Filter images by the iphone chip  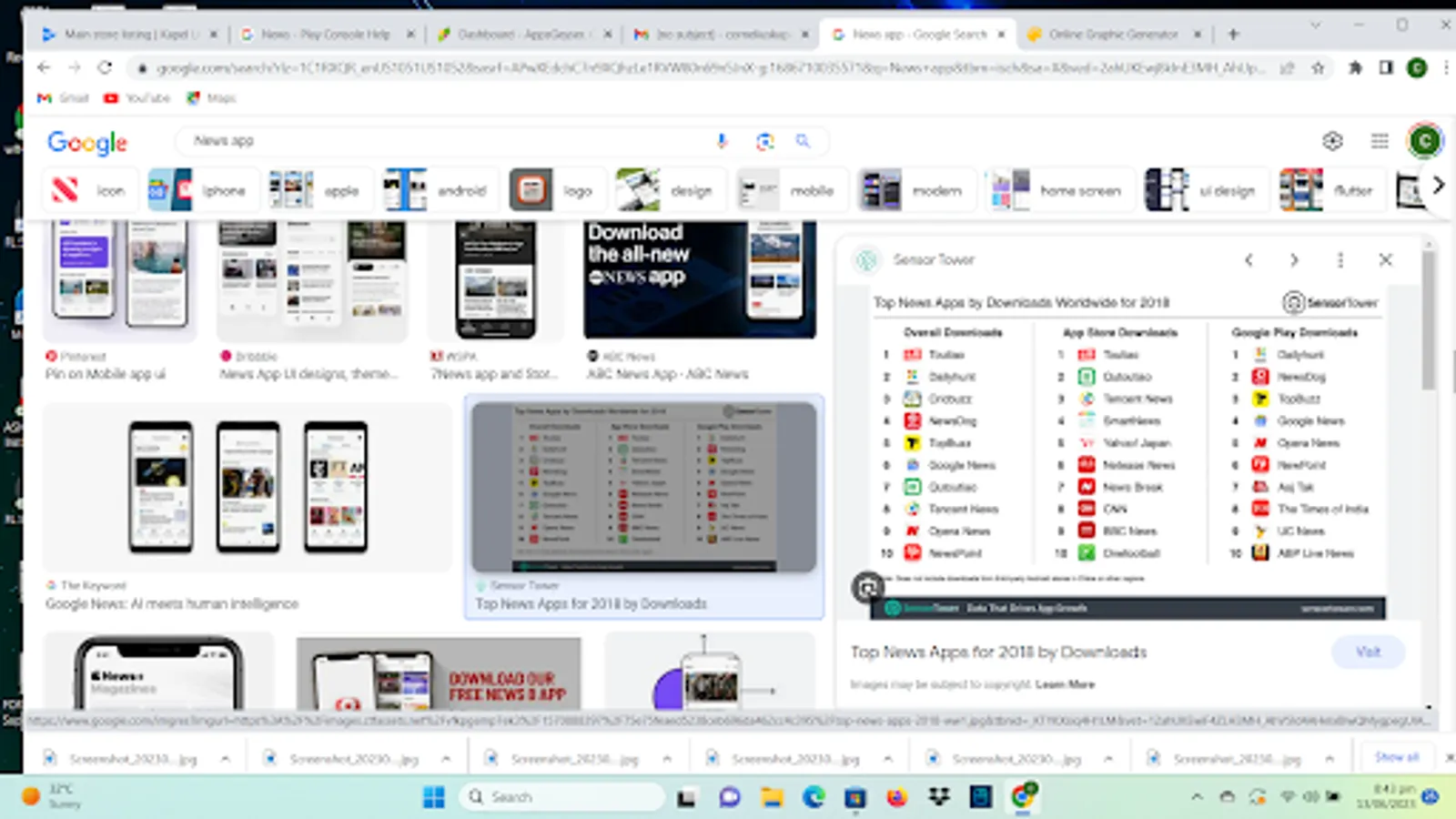(202, 190)
